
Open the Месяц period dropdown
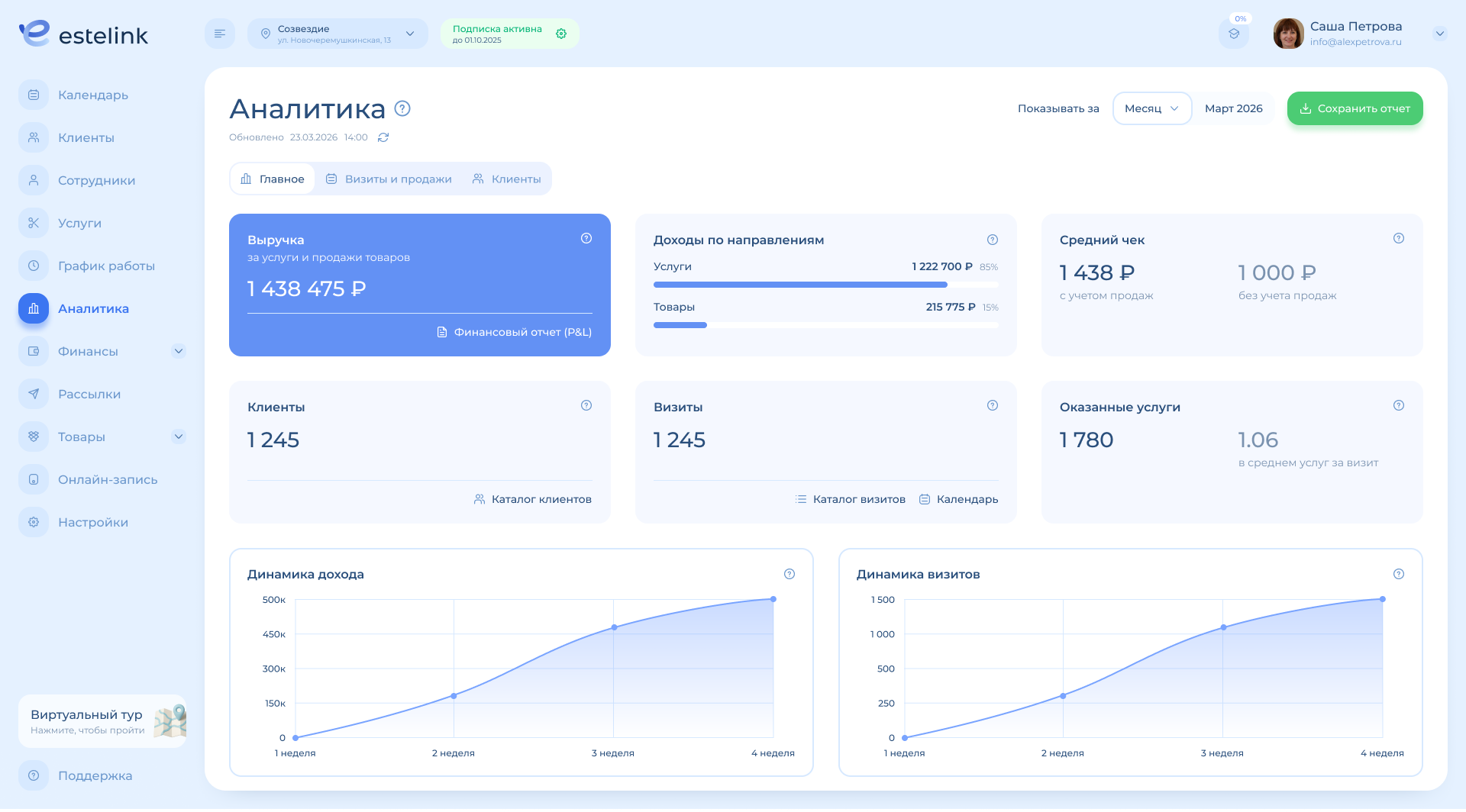[x=1151, y=108]
